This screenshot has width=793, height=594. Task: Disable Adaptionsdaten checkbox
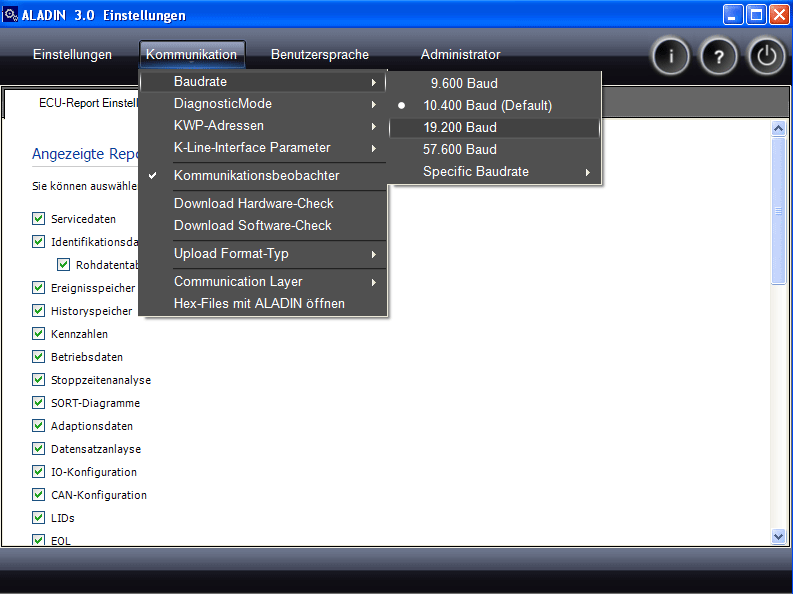[x=38, y=426]
